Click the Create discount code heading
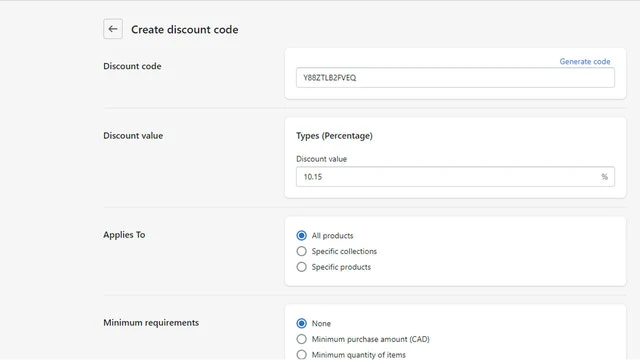The image size is (640, 360). point(184,29)
